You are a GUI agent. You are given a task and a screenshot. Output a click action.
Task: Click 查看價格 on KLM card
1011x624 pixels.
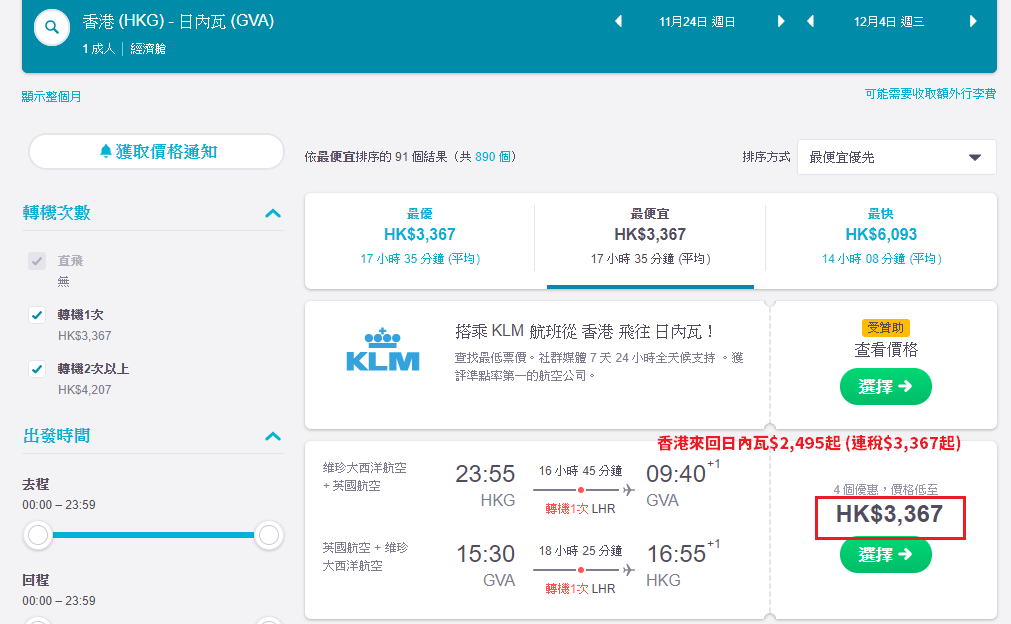886,350
